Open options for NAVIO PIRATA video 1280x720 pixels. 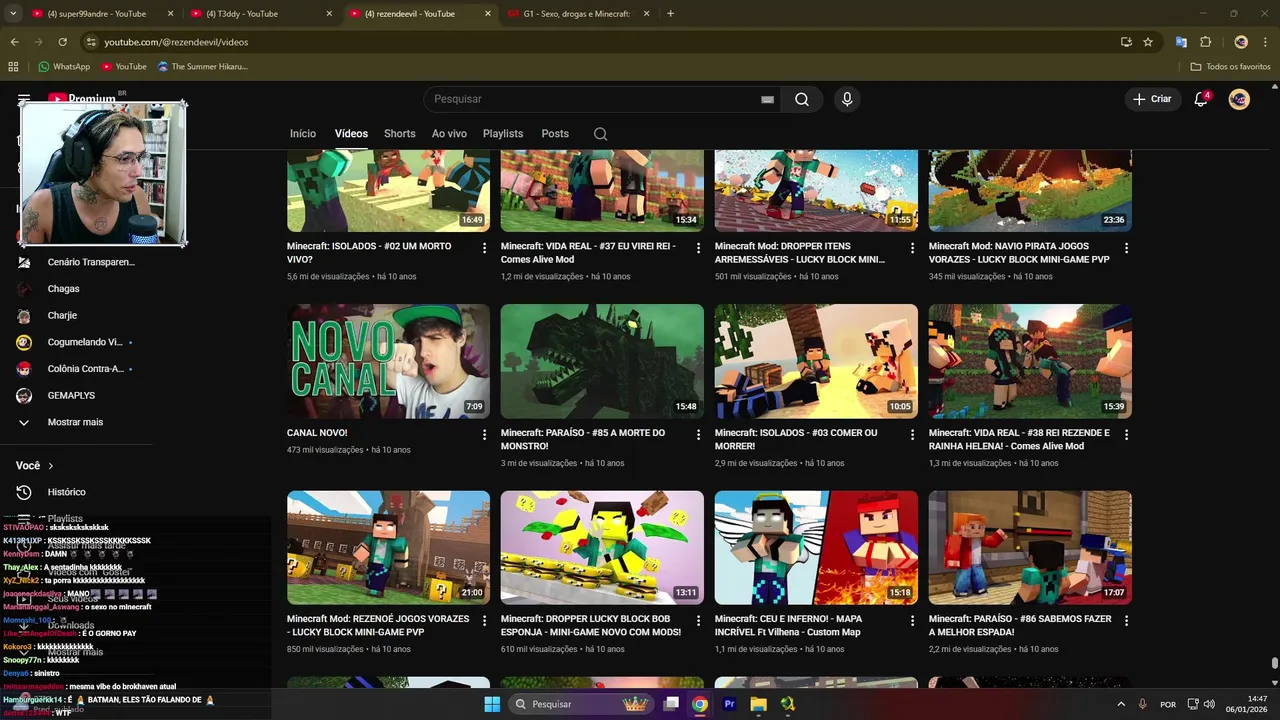1127,248
